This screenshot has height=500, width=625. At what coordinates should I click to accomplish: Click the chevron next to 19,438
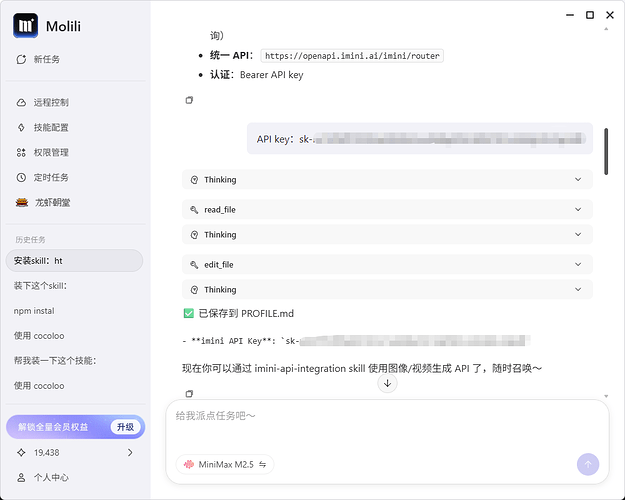(130, 453)
